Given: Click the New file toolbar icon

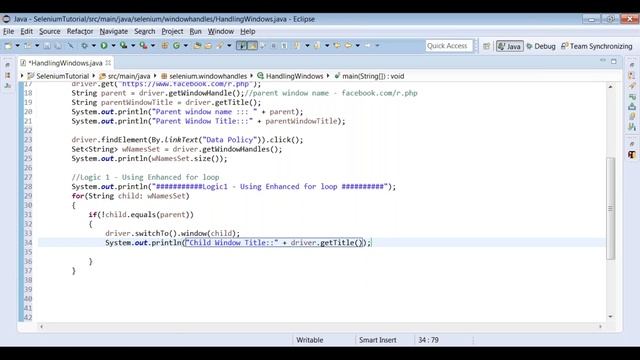Looking at the screenshot, I should coord(8,46).
